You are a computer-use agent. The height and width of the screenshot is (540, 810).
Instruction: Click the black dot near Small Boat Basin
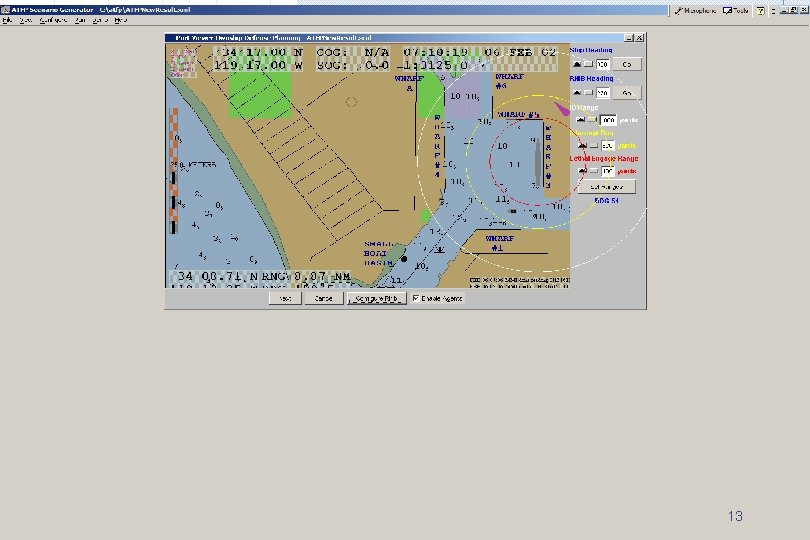point(404,259)
